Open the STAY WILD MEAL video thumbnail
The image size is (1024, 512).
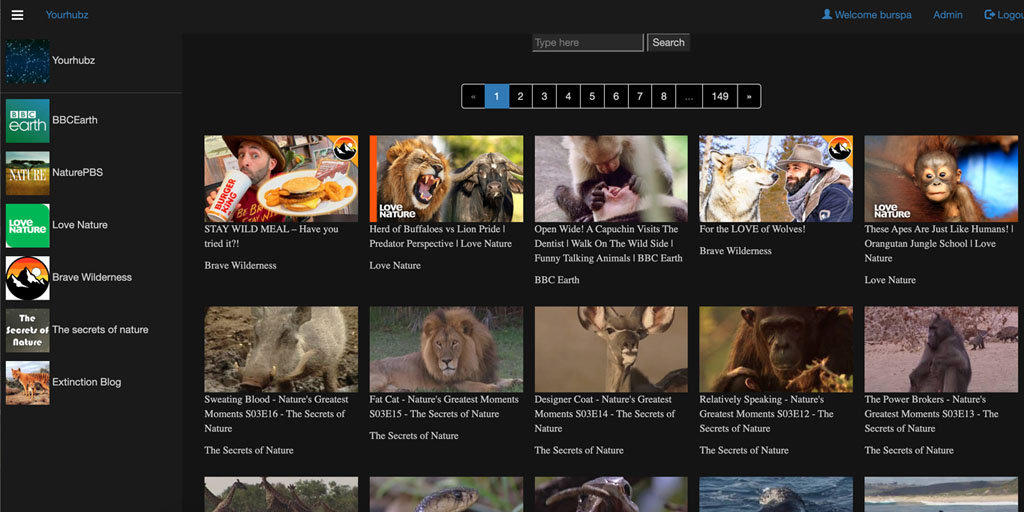click(x=280, y=179)
